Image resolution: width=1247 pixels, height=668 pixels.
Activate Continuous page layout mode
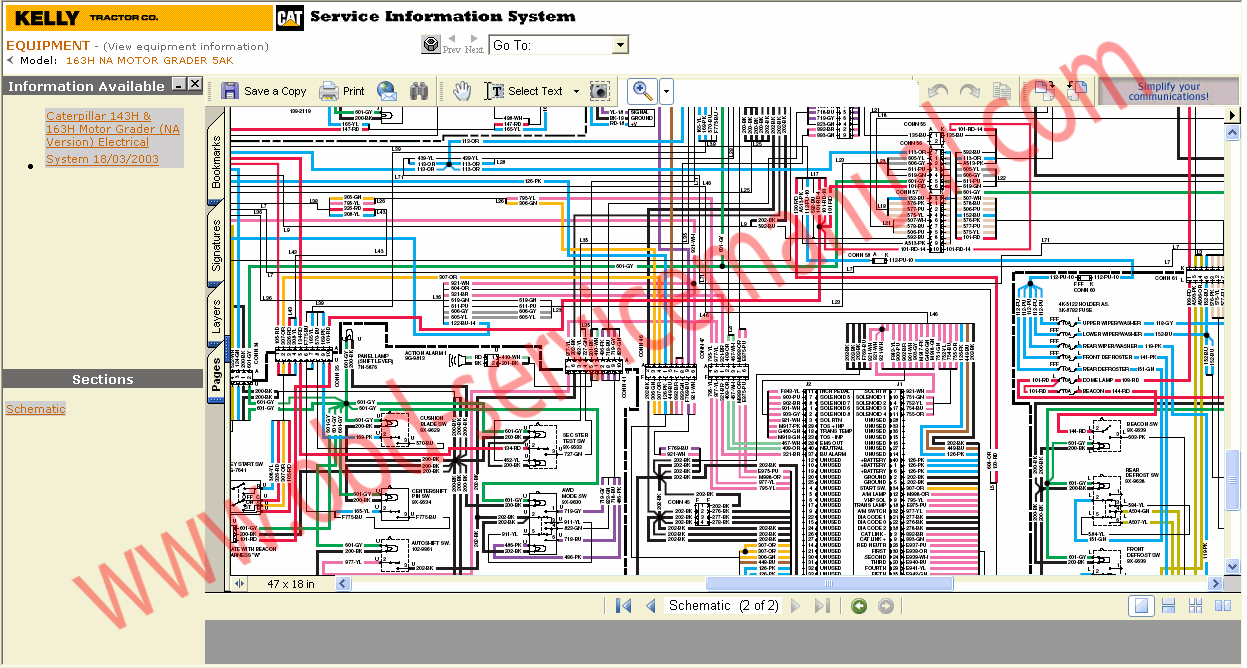1168,605
